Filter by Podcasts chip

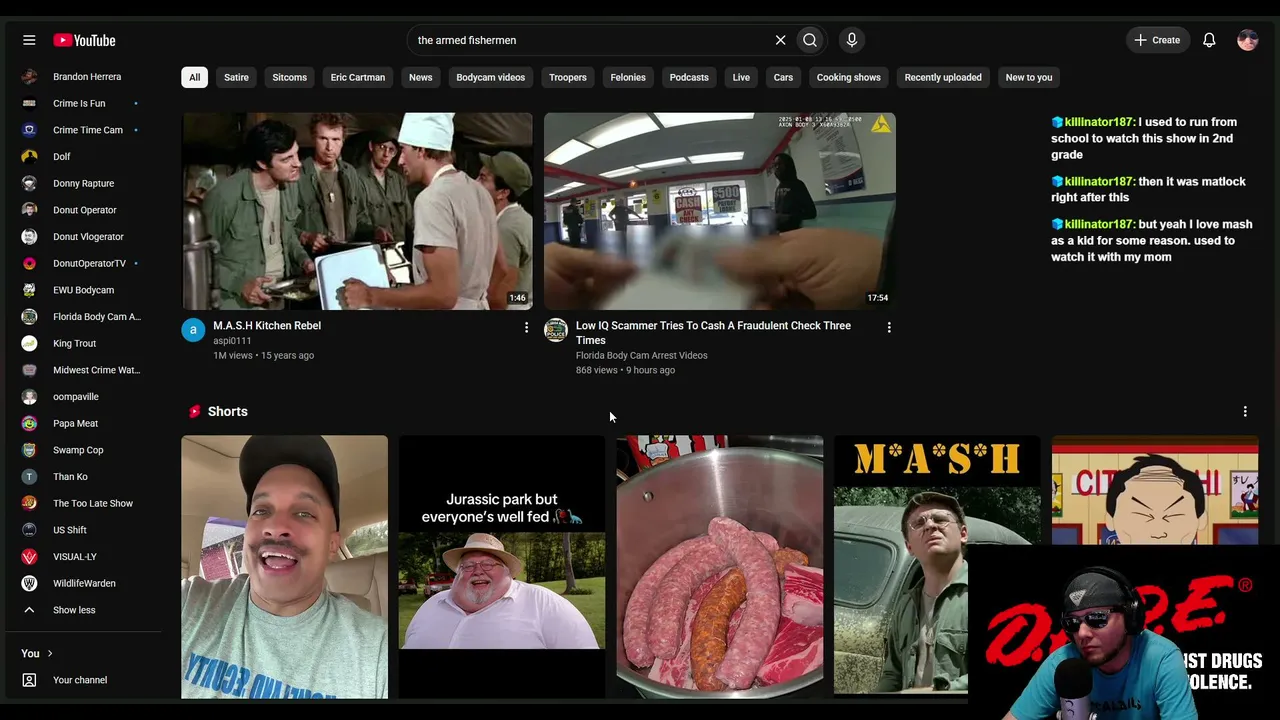click(x=689, y=77)
